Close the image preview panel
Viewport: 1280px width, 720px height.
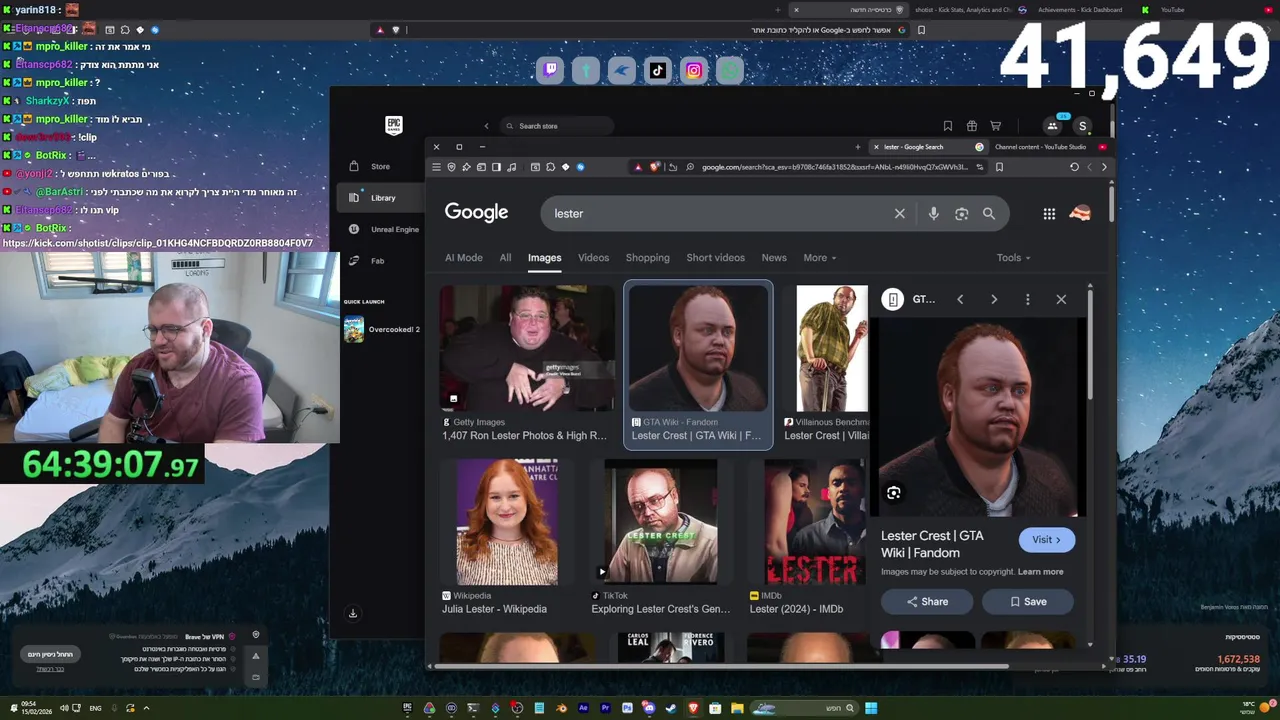[1061, 299]
